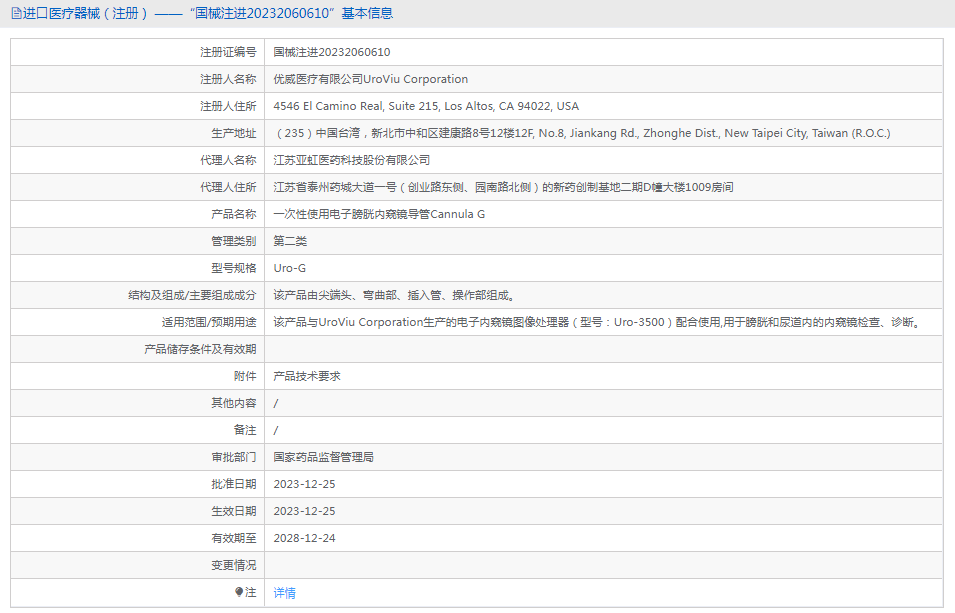Screen dimensions: 955x613
Task: Select product name ending with Cannula G
Action: (x=379, y=214)
